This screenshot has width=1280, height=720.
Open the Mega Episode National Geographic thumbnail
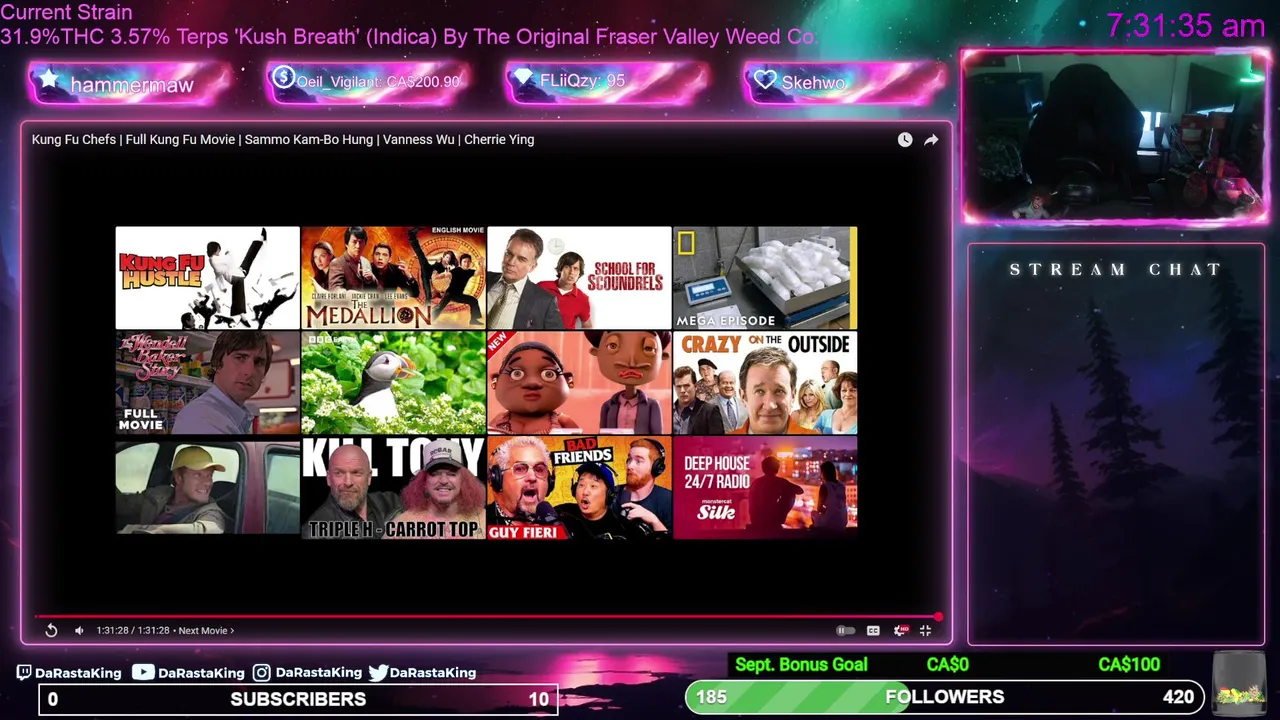coord(765,278)
